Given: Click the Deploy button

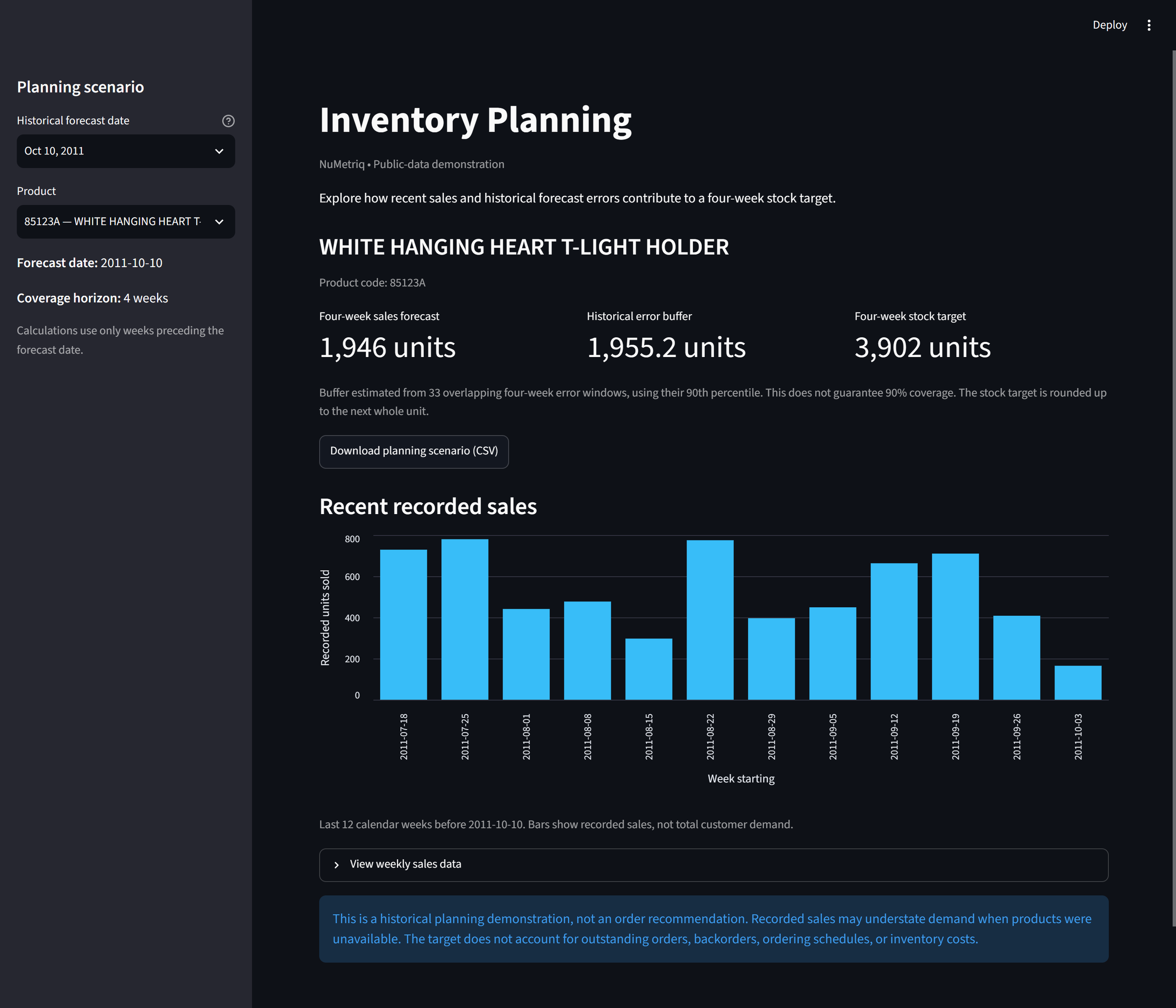Looking at the screenshot, I should click(x=1110, y=25).
